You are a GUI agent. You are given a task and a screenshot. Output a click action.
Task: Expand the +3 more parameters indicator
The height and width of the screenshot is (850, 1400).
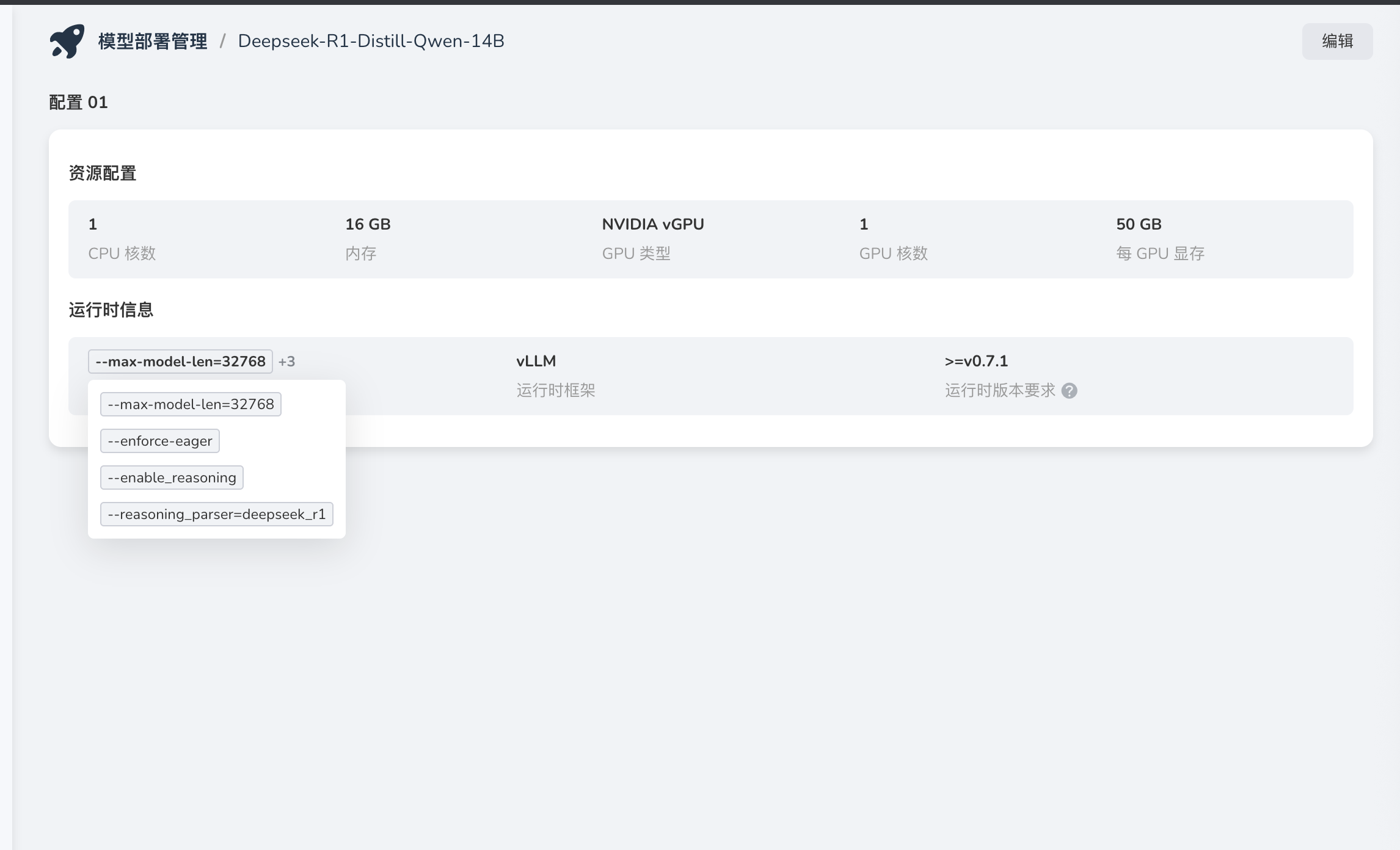[286, 361]
